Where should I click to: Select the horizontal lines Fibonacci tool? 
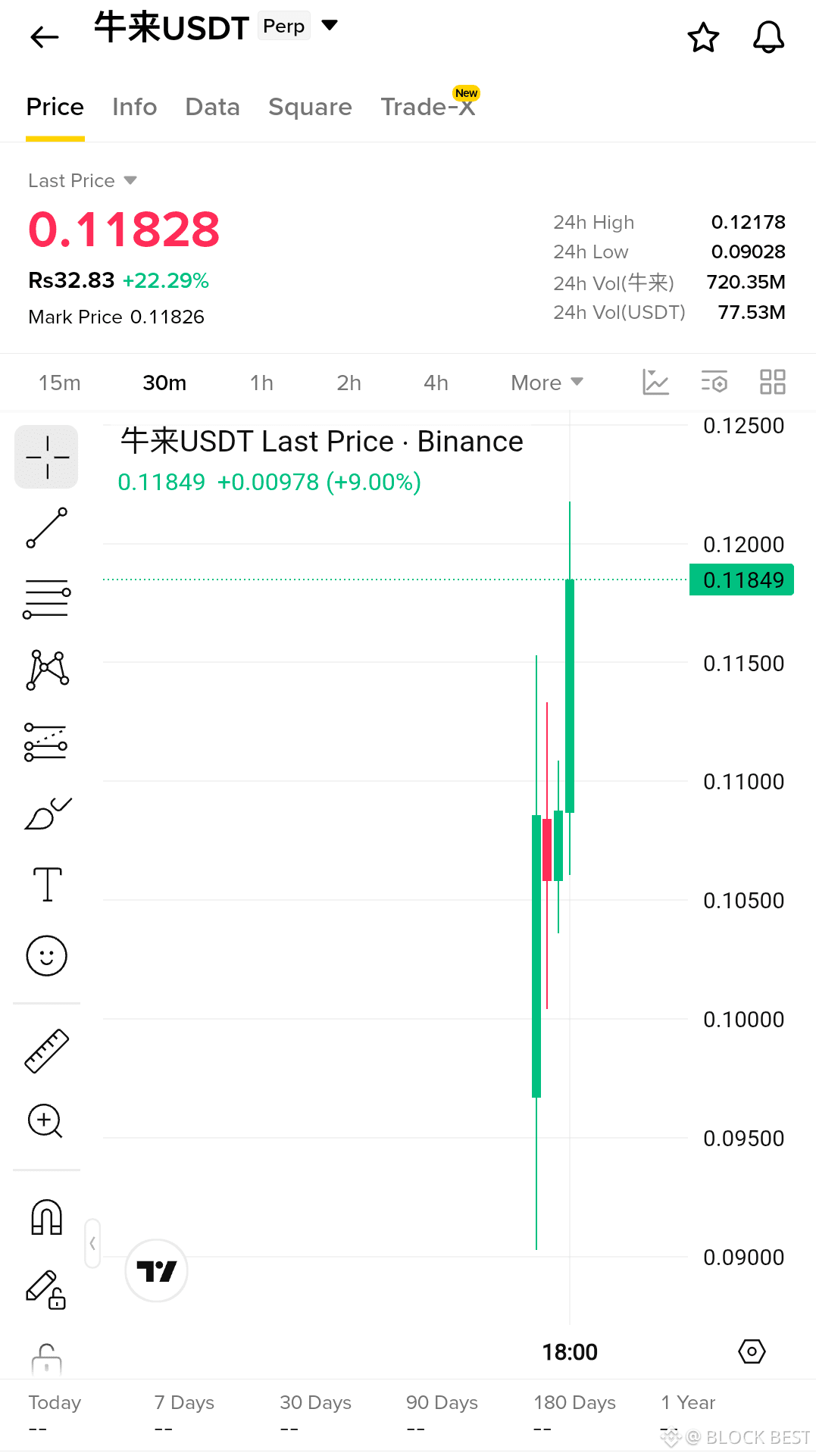46,598
